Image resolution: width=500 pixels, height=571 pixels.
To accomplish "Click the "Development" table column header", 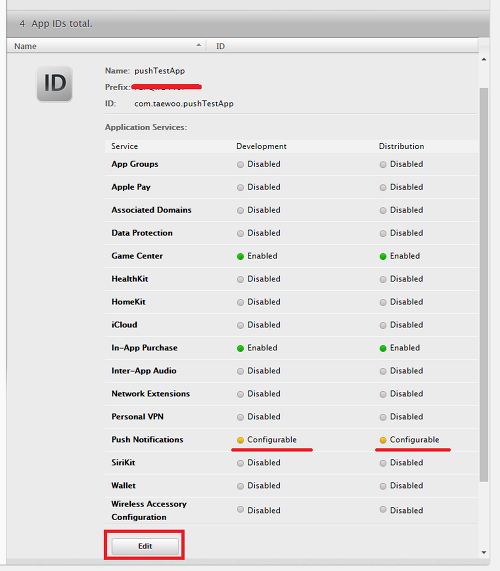I will pyautogui.click(x=261, y=146).
